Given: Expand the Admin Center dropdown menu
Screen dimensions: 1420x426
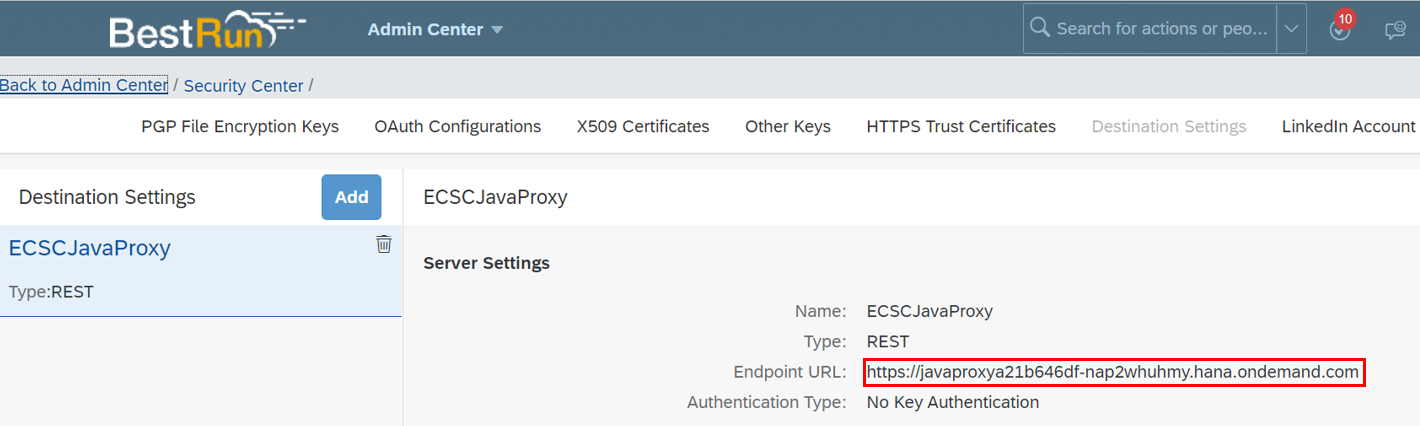Looking at the screenshot, I should [435, 29].
